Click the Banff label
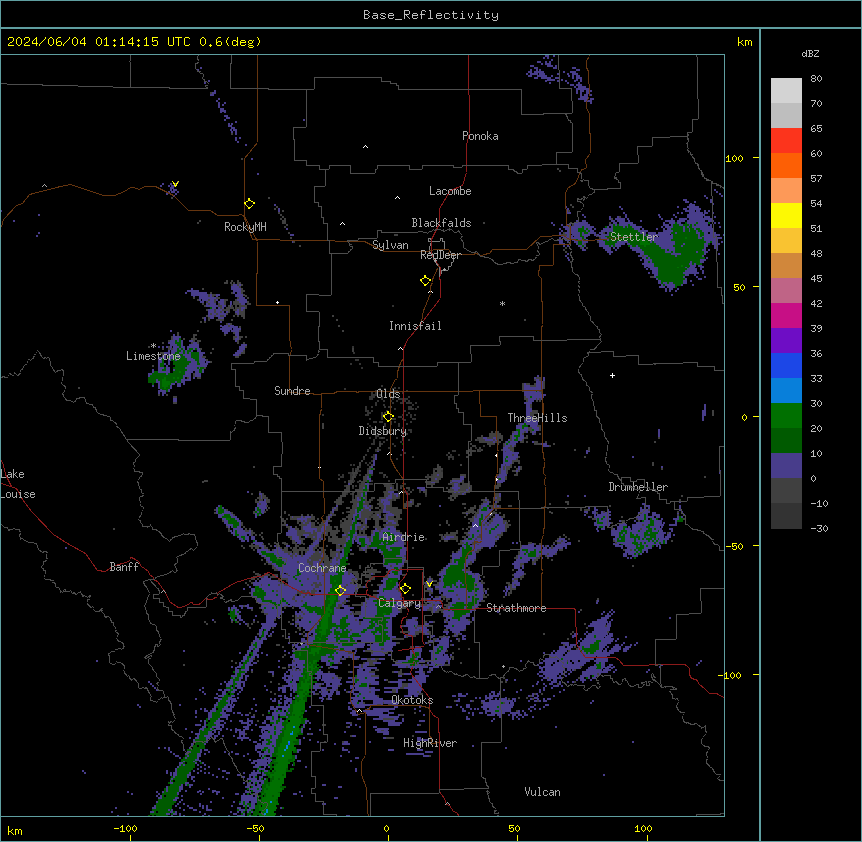Image resolution: width=862 pixels, height=842 pixels. (x=124, y=567)
